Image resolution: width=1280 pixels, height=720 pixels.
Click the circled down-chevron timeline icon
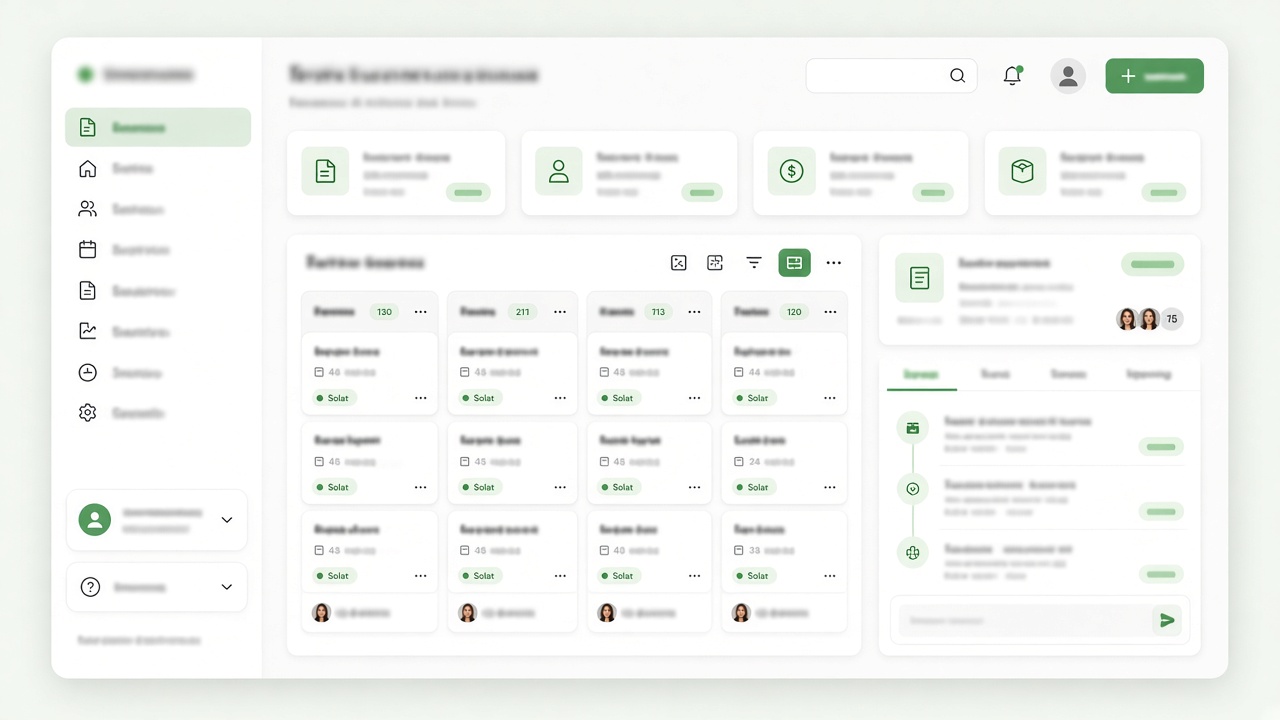pyautogui.click(x=912, y=489)
